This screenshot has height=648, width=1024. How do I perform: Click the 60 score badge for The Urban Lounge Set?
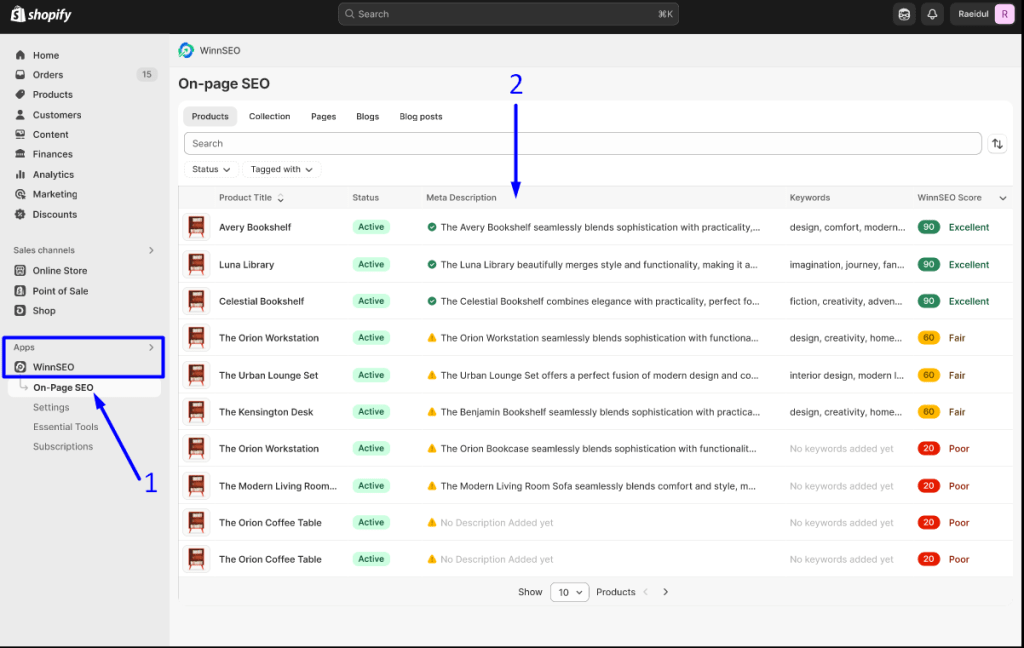click(x=929, y=375)
